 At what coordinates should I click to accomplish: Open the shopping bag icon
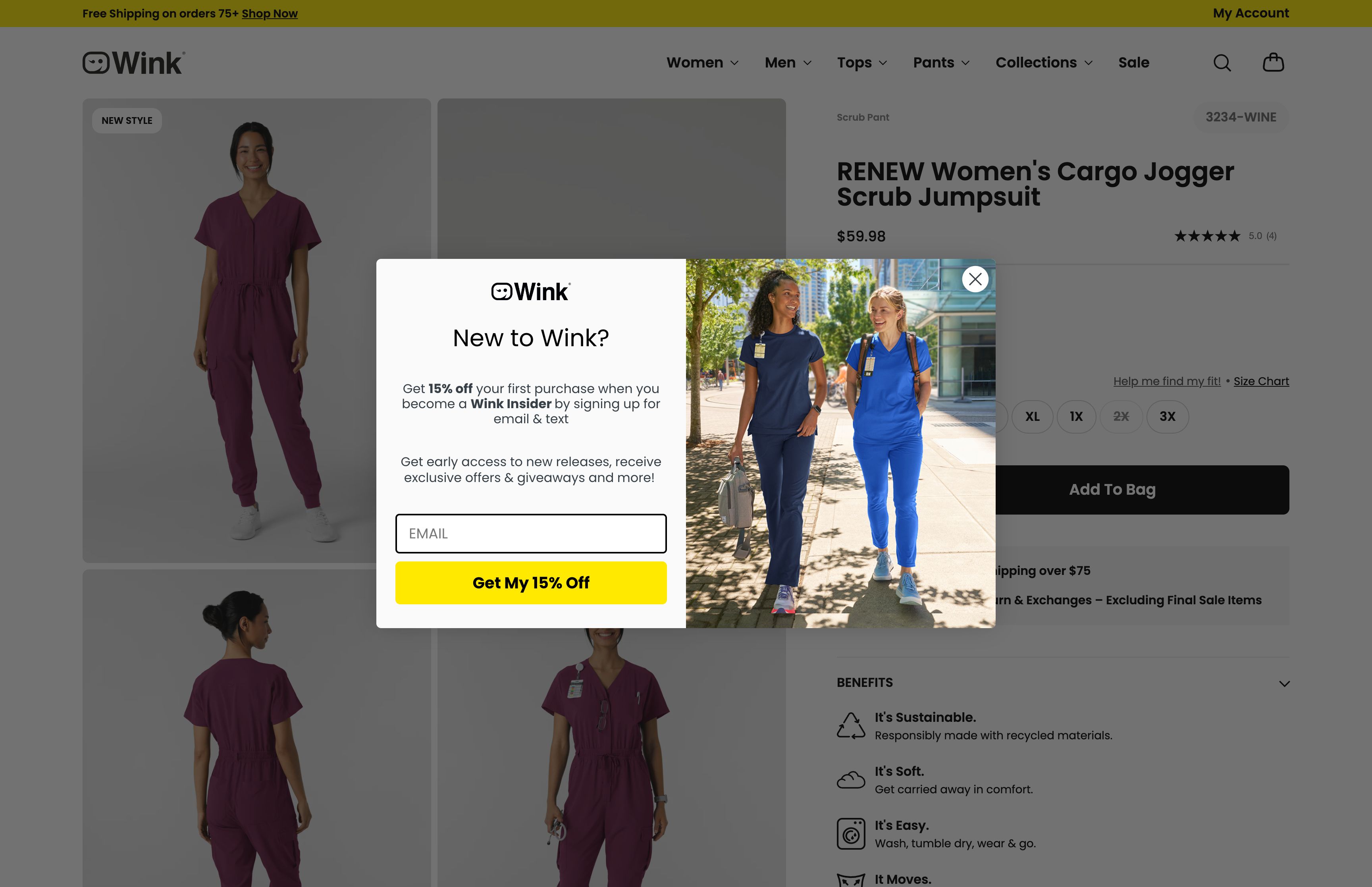click(1273, 62)
